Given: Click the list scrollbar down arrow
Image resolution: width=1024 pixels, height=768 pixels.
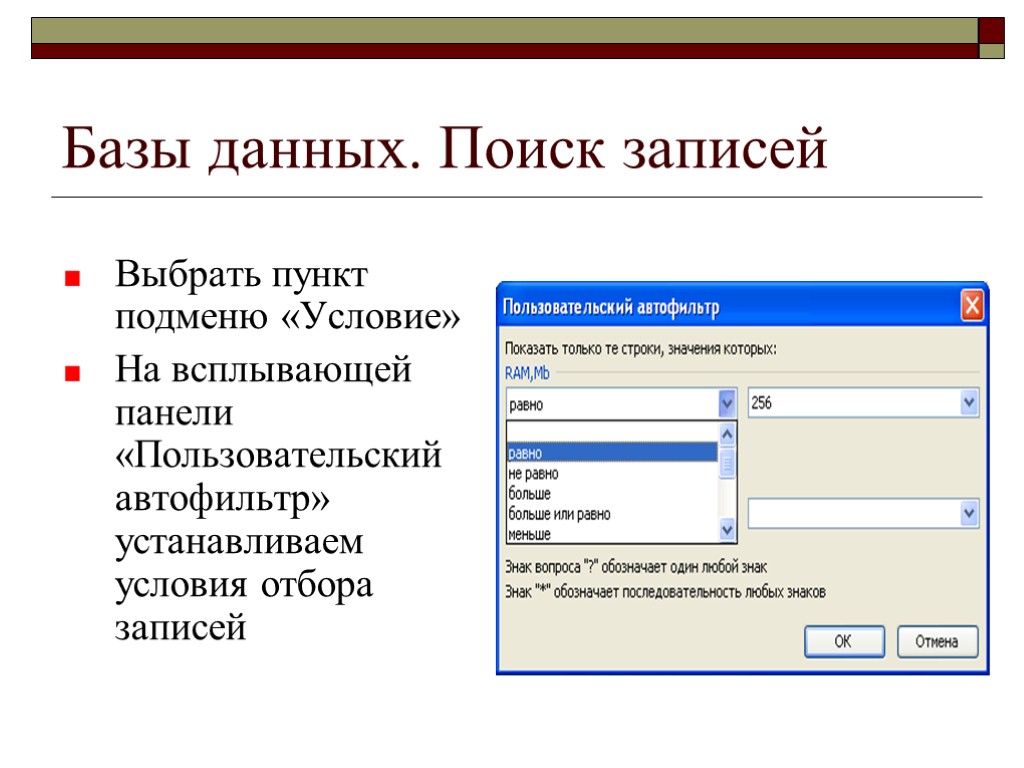Looking at the screenshot, I should point(727,530).
